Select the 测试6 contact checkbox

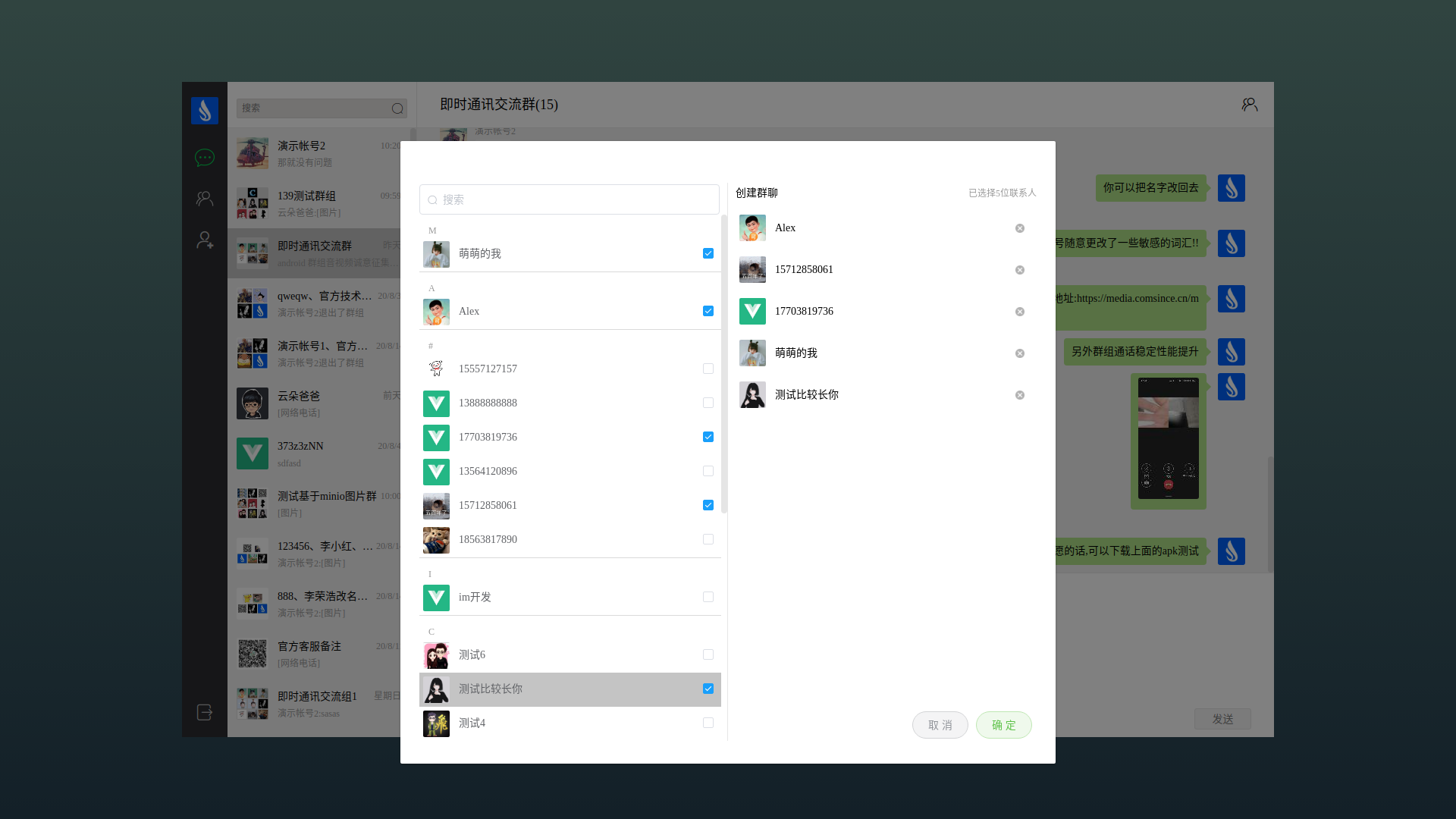point(708,654)
